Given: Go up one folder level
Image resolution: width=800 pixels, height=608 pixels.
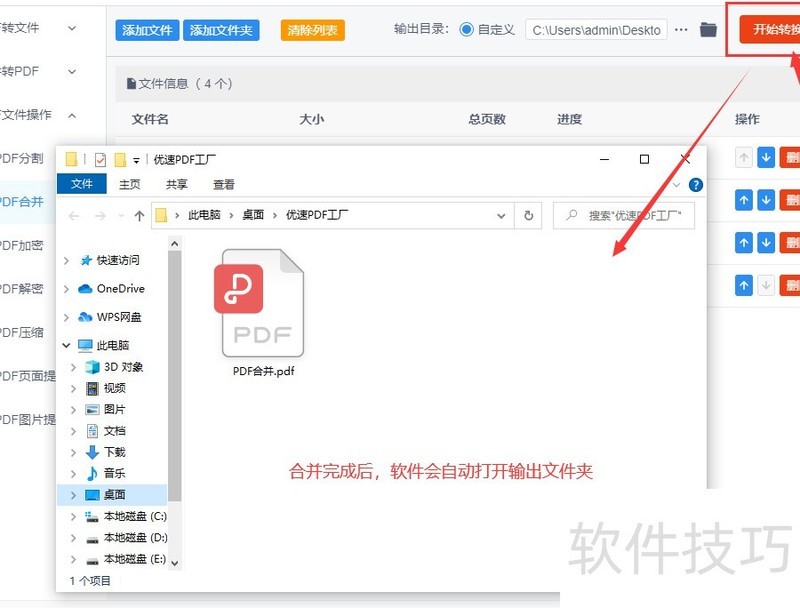Looking at the screenshot, I should point(139,216).
